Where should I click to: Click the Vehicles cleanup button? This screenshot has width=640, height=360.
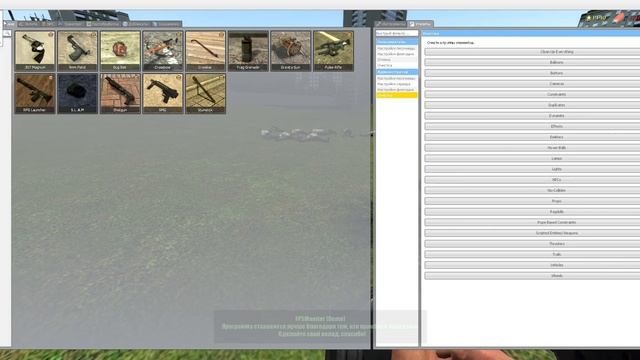pyautogui.click(x=532, y=265)
